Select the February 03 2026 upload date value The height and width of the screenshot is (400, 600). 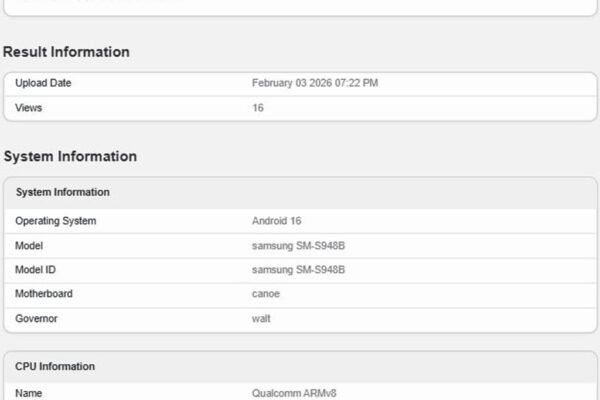(314, 83)
